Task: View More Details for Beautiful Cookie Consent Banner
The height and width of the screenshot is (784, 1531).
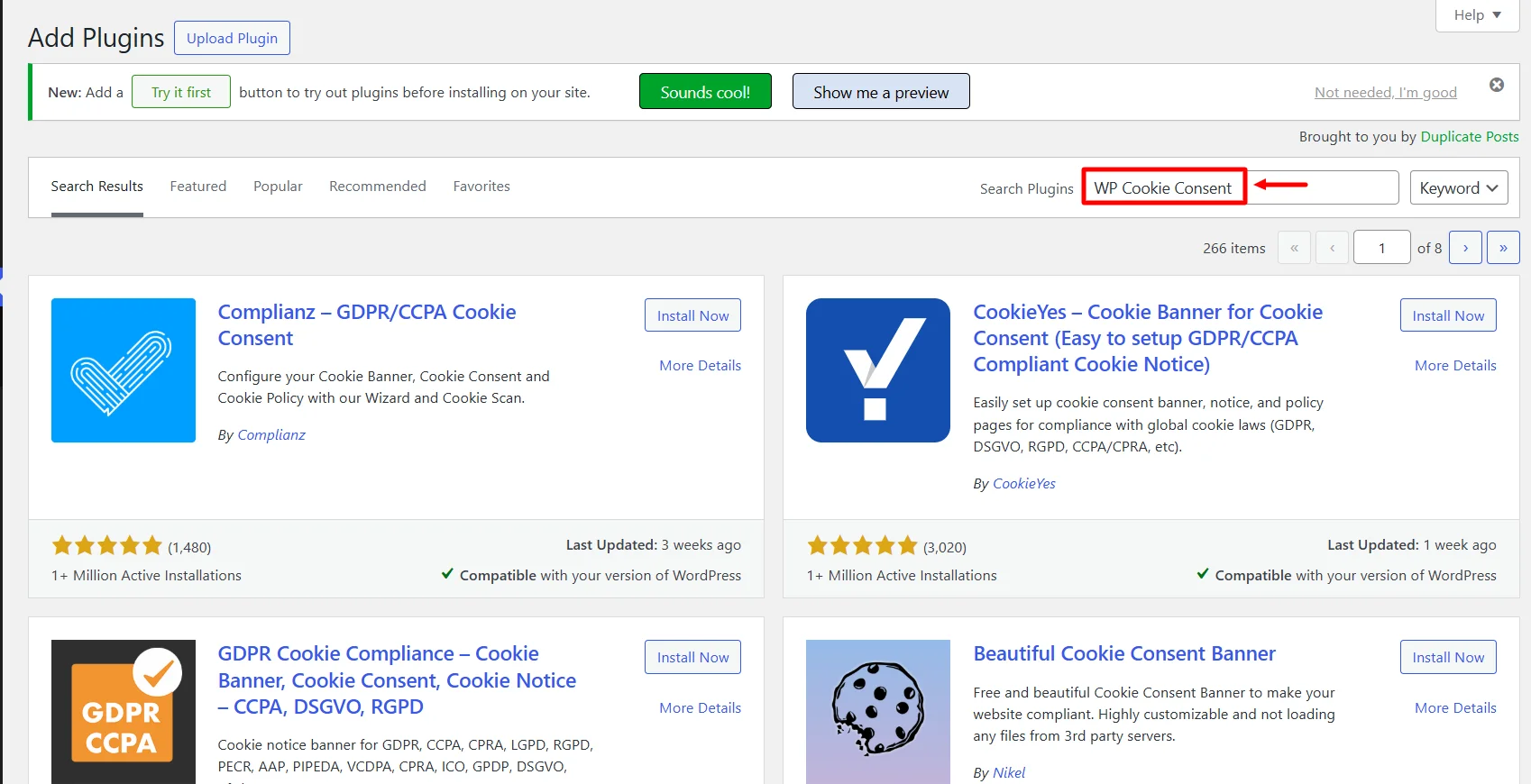Action: pyautogui.click(x=1455, y=708)
